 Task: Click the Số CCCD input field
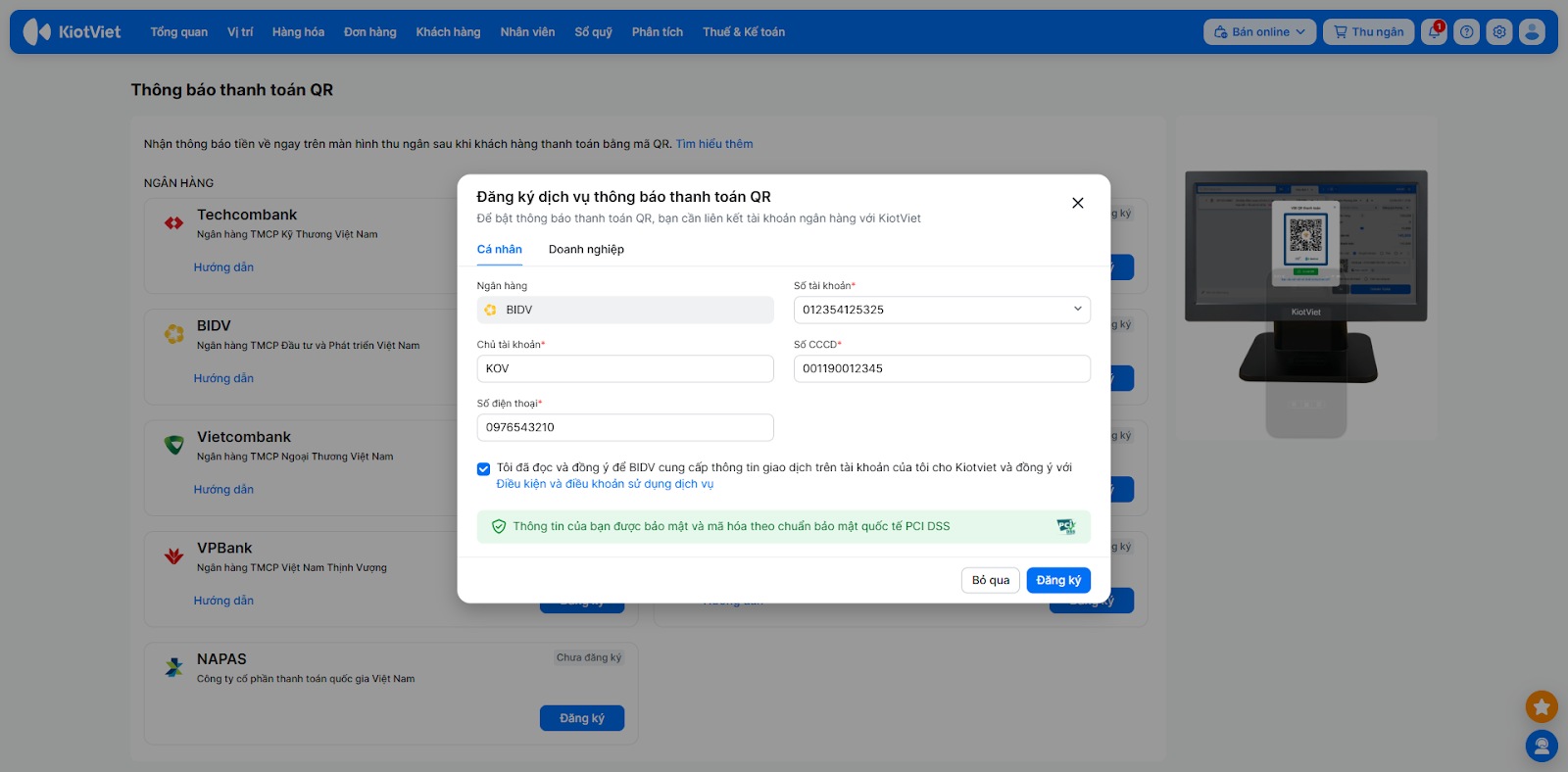point(942,368)
